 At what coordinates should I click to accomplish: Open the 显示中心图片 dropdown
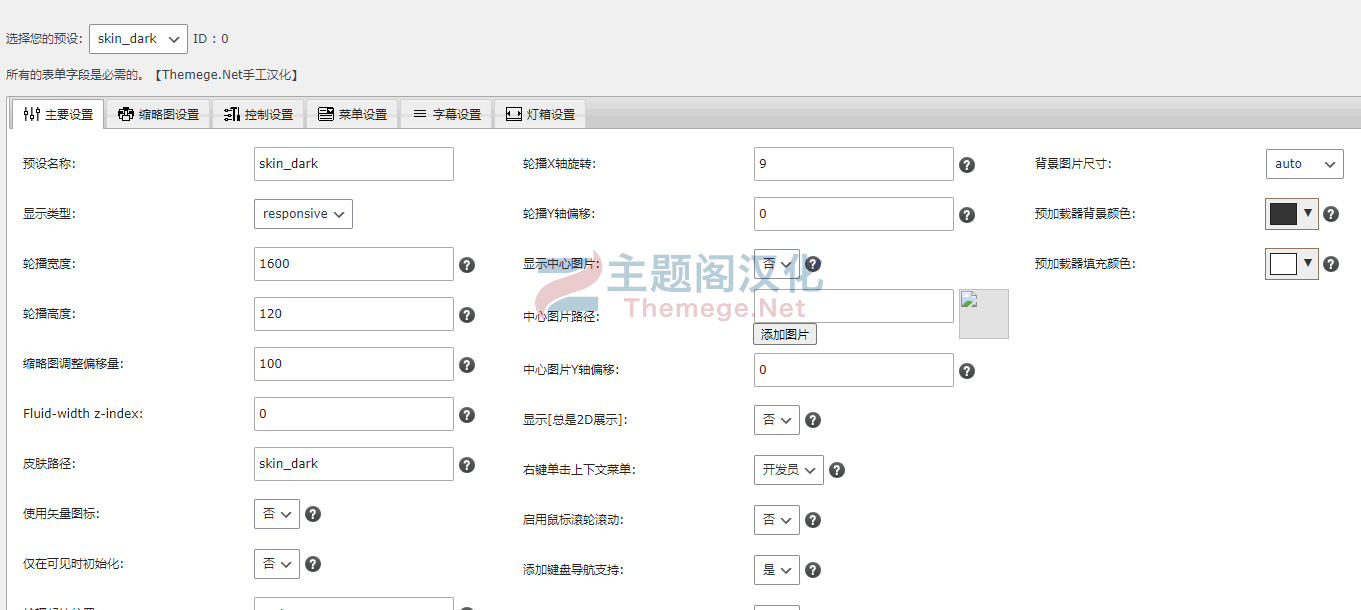(777, 264)
